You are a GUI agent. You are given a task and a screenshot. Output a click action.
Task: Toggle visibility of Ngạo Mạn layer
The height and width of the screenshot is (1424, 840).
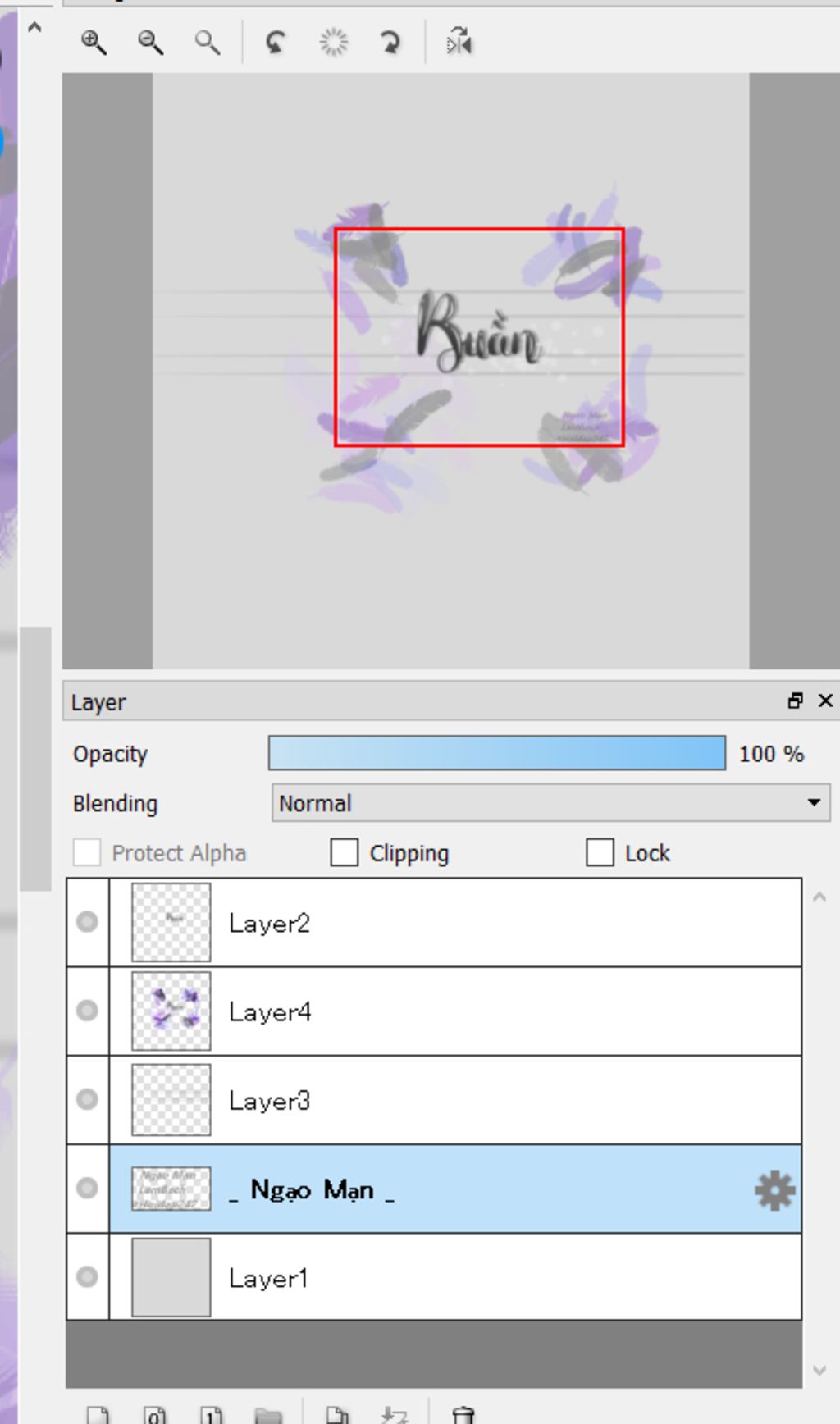(x=87, y=1188)
